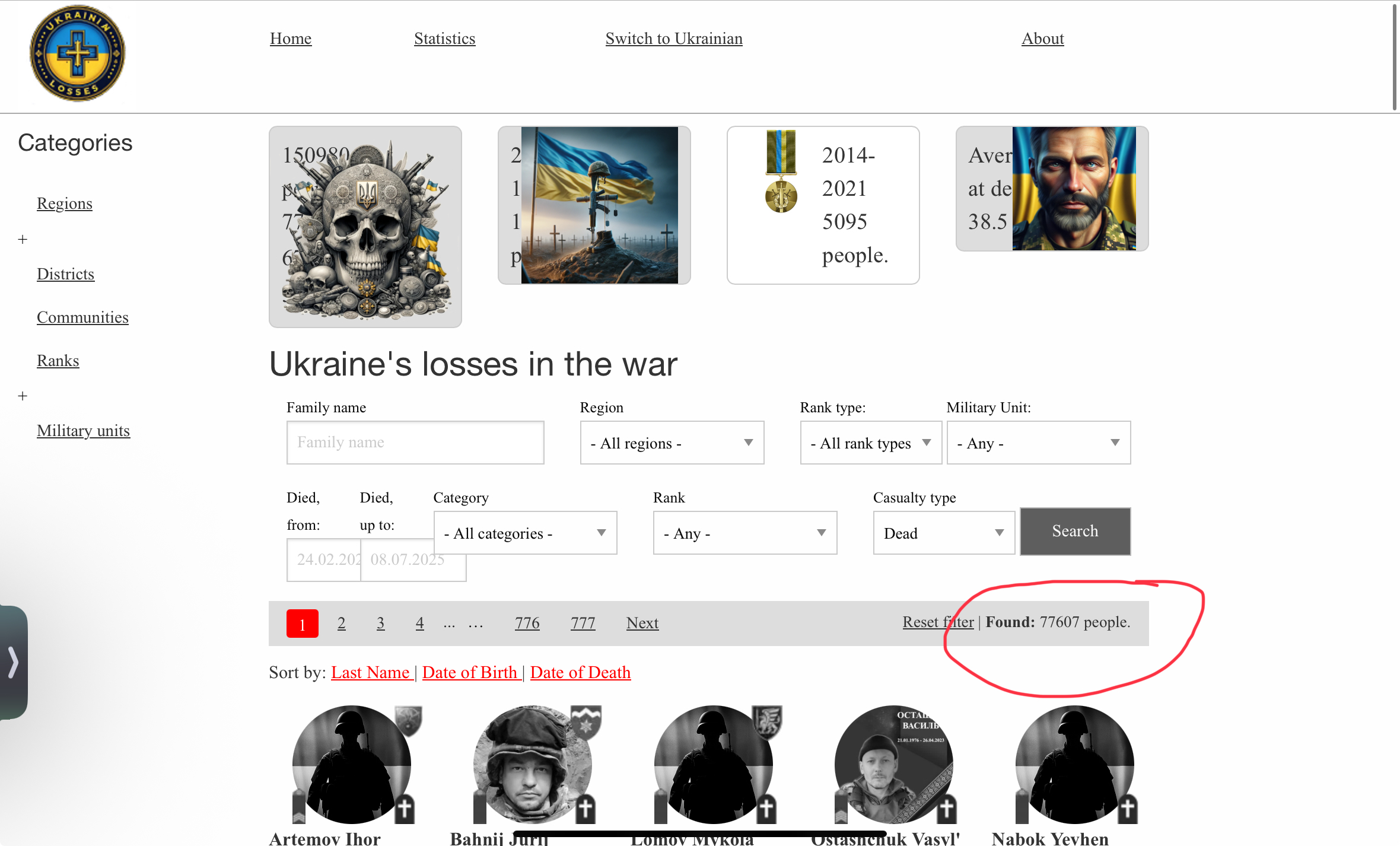Viewport: 1400px width, 846px height.
Task: Go to page 776 of results
Action: (x=527, y=623)
